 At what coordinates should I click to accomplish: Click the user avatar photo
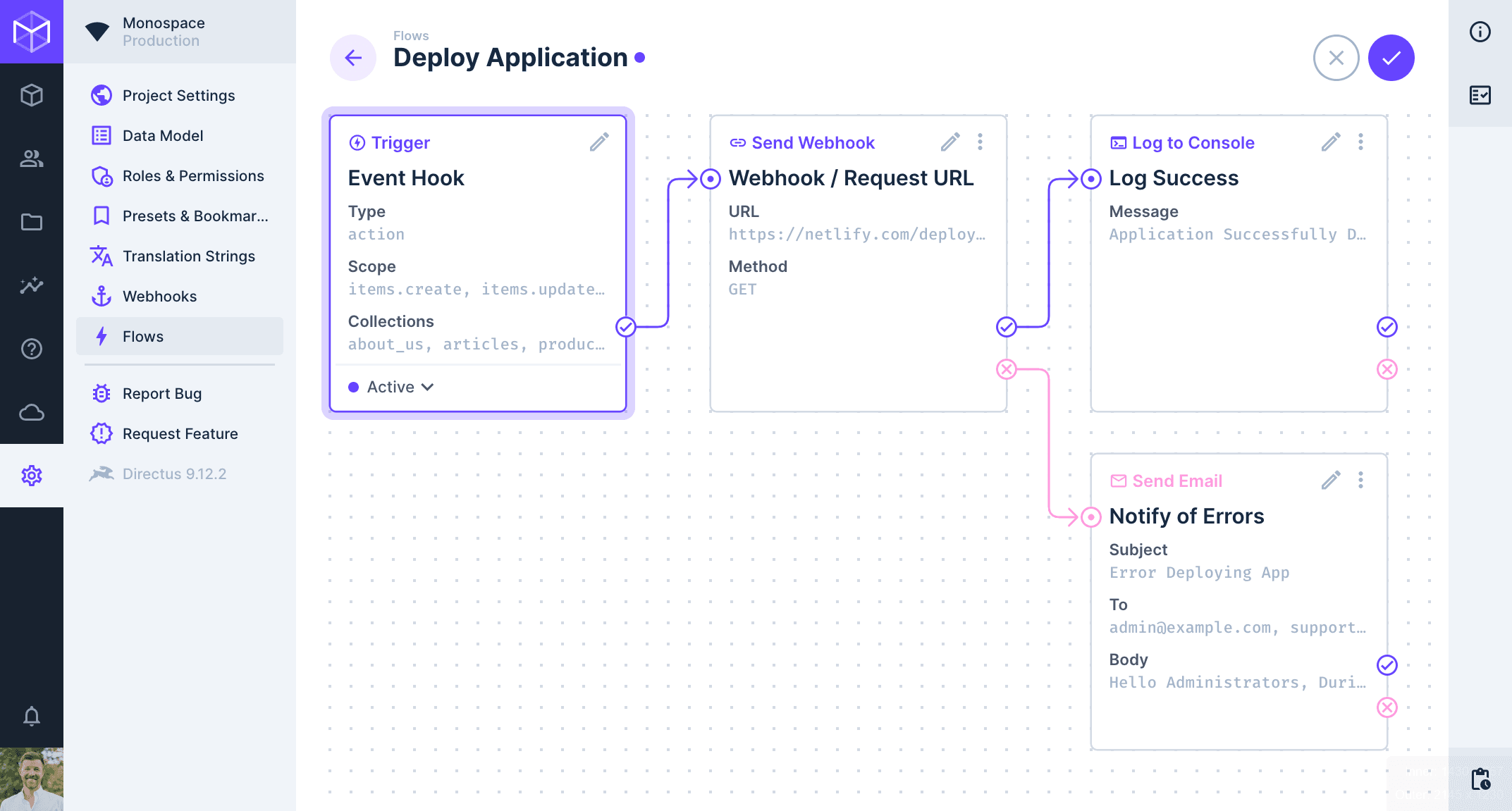(x=32, y=779)
